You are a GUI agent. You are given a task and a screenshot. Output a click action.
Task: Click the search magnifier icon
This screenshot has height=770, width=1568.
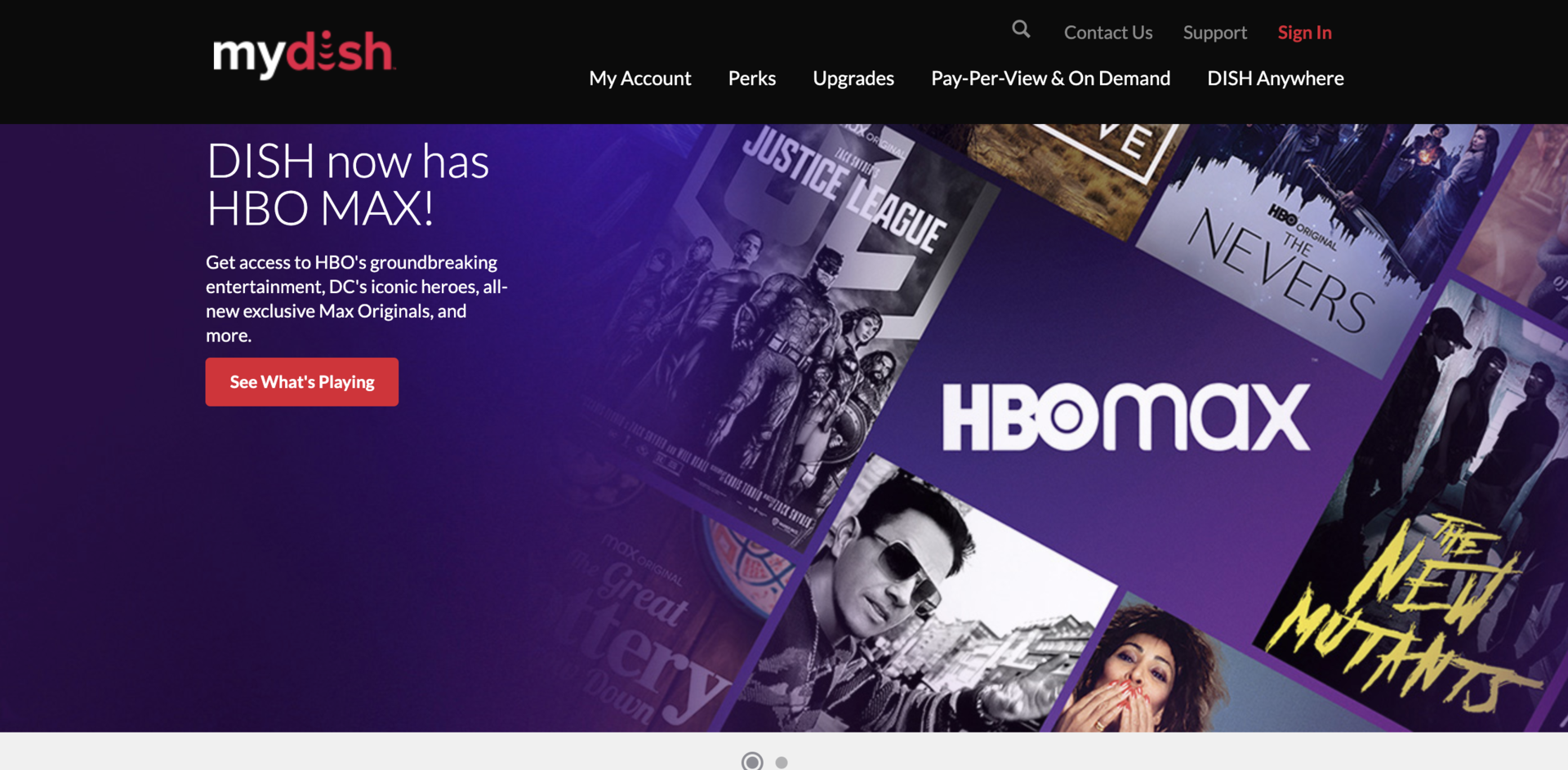1021,30
